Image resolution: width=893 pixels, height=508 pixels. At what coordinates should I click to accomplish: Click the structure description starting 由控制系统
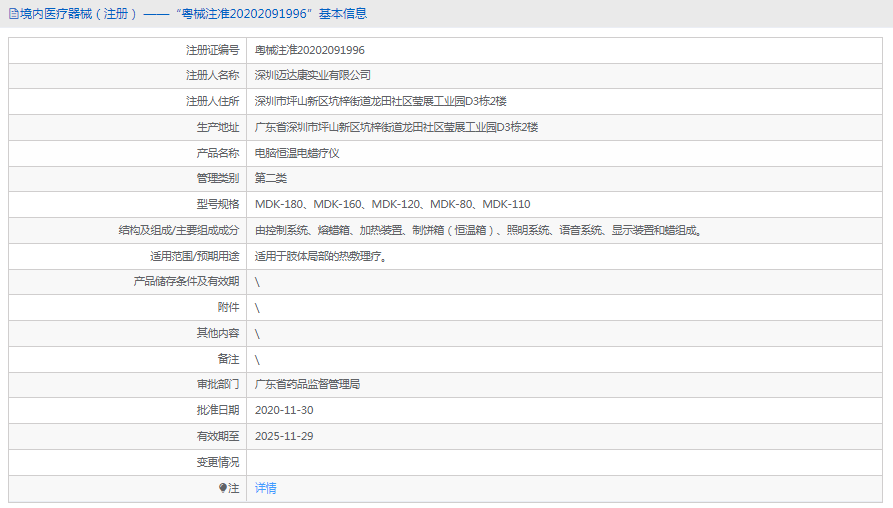pos(478,230)
